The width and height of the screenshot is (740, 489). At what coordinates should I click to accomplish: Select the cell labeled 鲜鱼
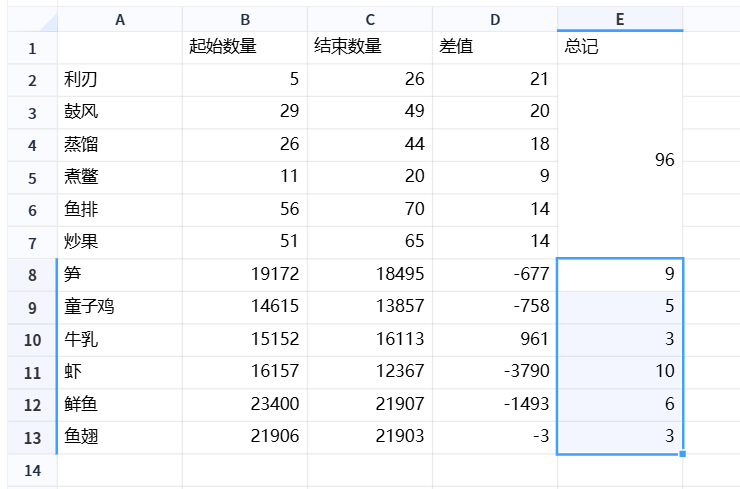tap(120, 405)
